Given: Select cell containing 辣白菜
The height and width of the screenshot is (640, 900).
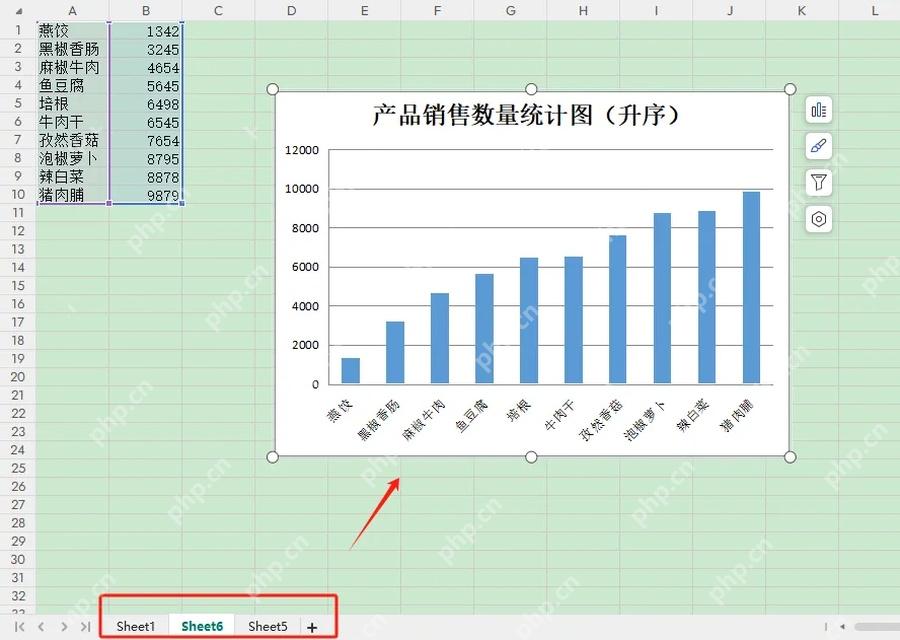Looking at the screenshot, I should pos(72,177).
